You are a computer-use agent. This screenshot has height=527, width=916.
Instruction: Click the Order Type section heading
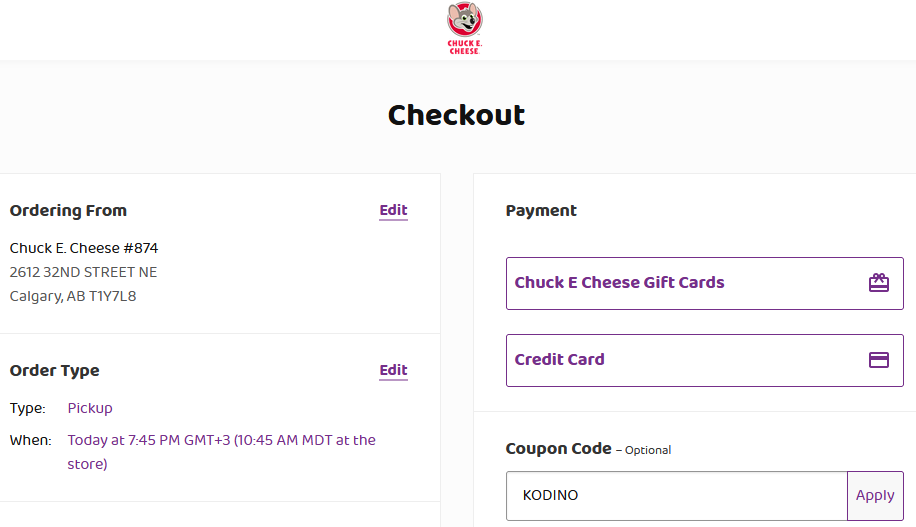(54, 370)
